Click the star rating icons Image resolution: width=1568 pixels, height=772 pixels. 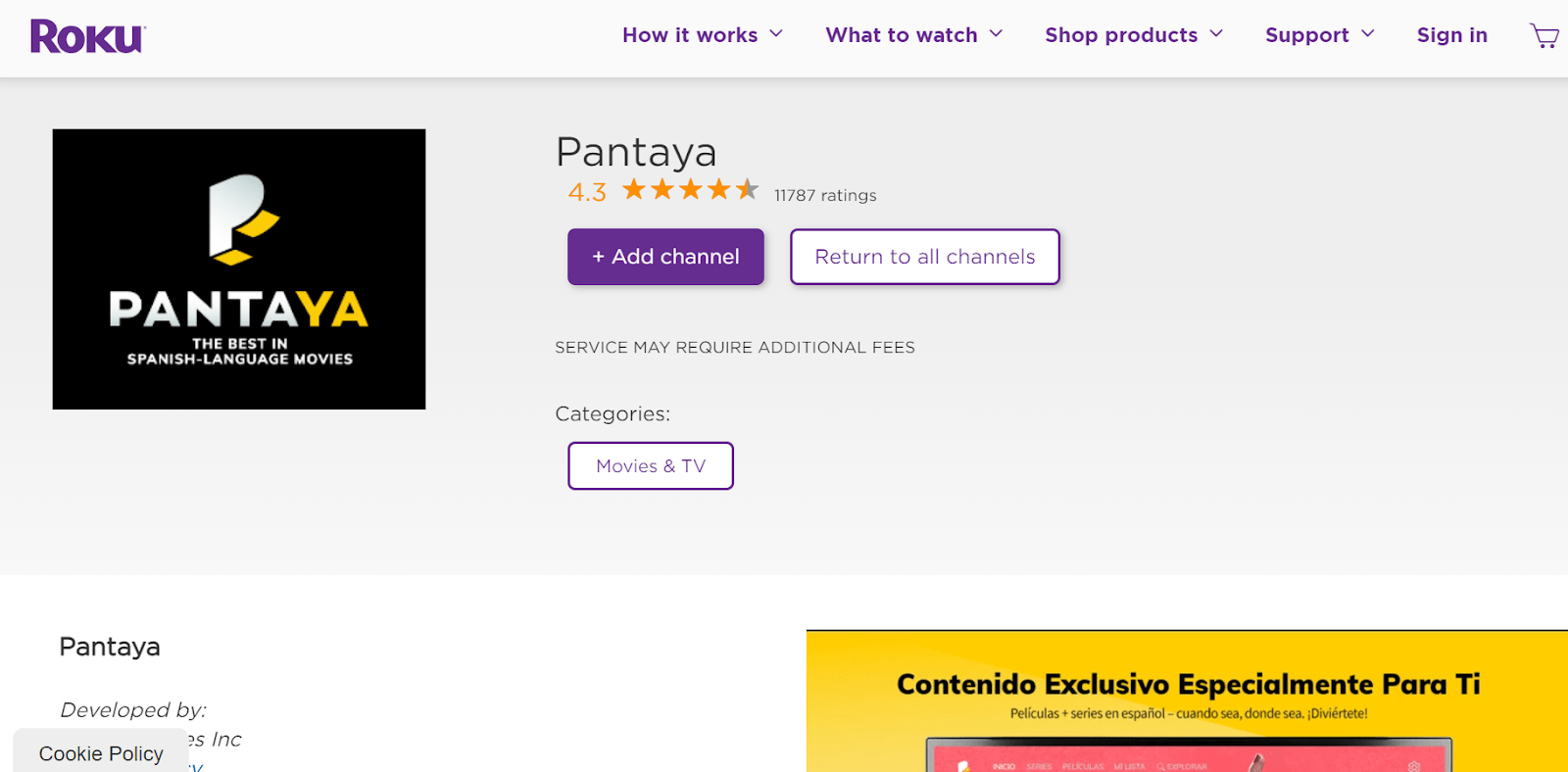tap(691, 189)
